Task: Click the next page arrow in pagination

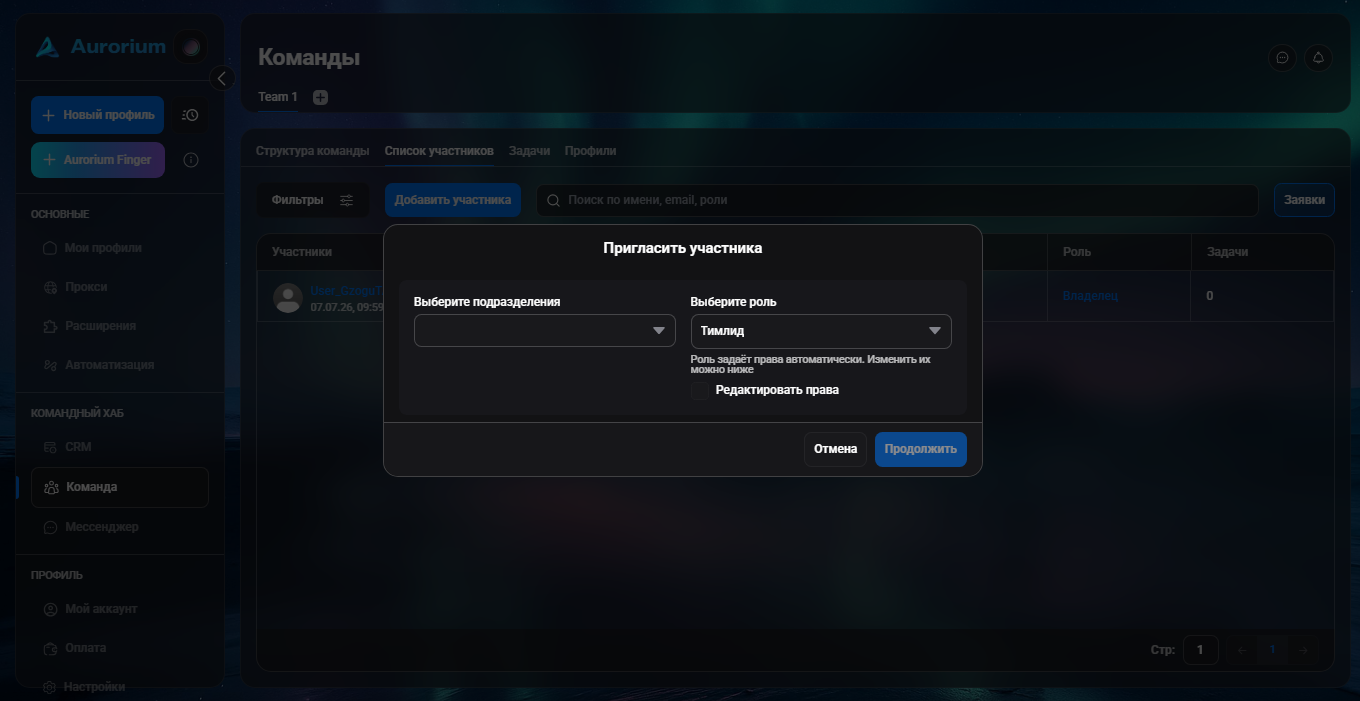Action: 1303,650
